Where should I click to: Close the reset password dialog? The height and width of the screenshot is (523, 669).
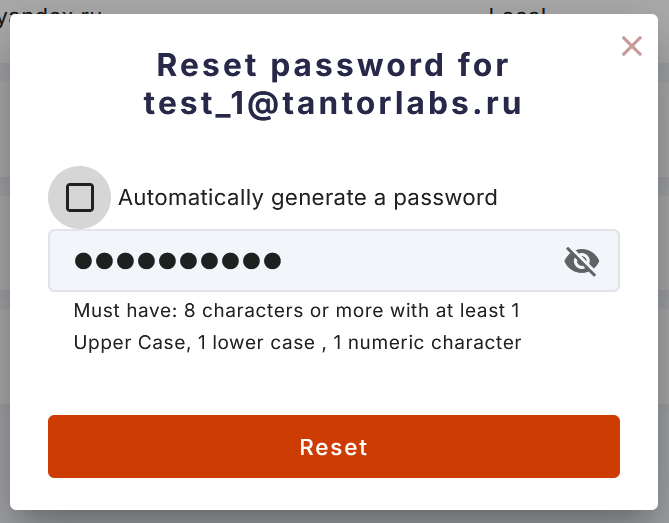click(x=631, y=46)
